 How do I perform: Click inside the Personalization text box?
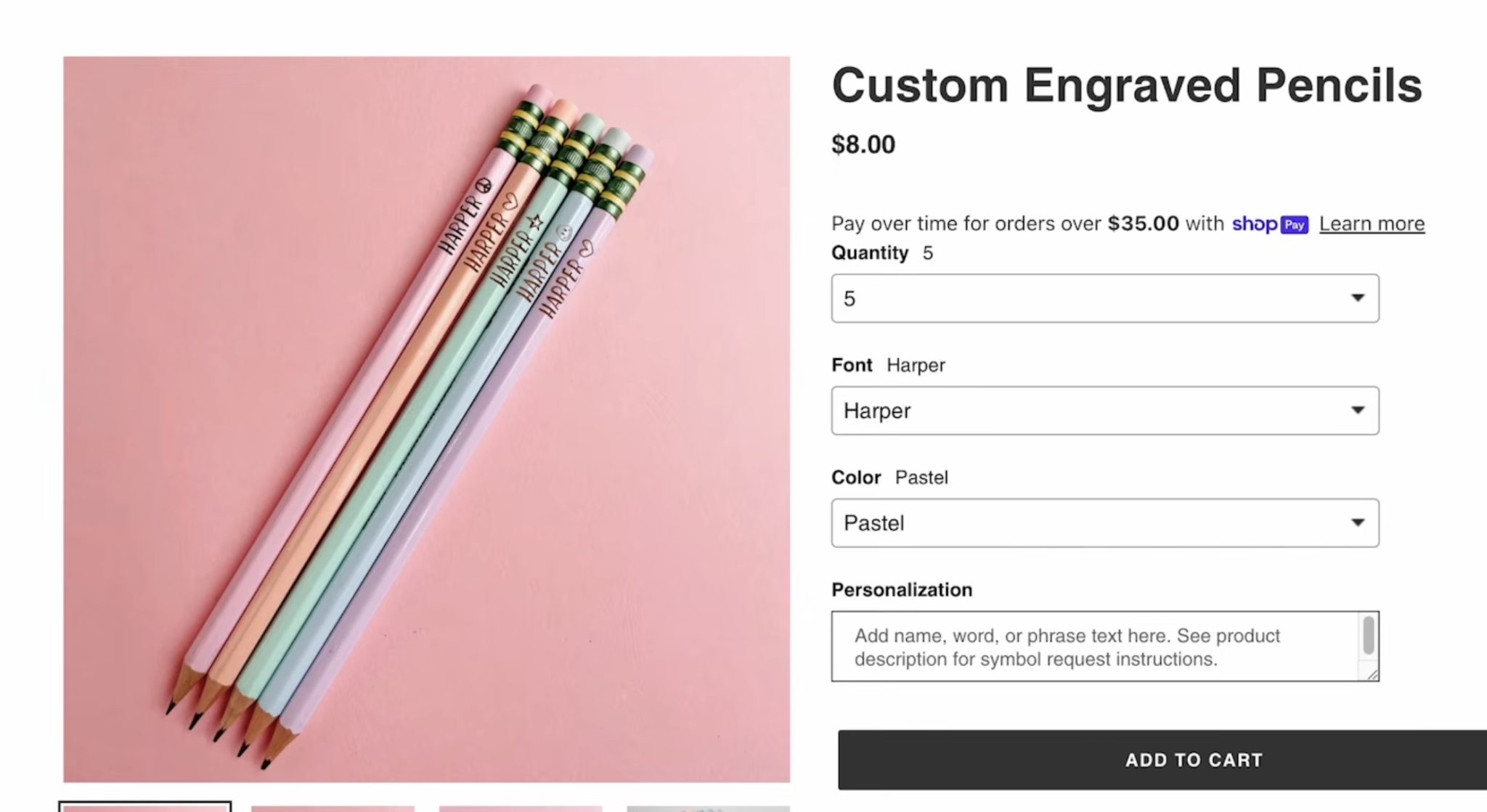click(1089, 646)
